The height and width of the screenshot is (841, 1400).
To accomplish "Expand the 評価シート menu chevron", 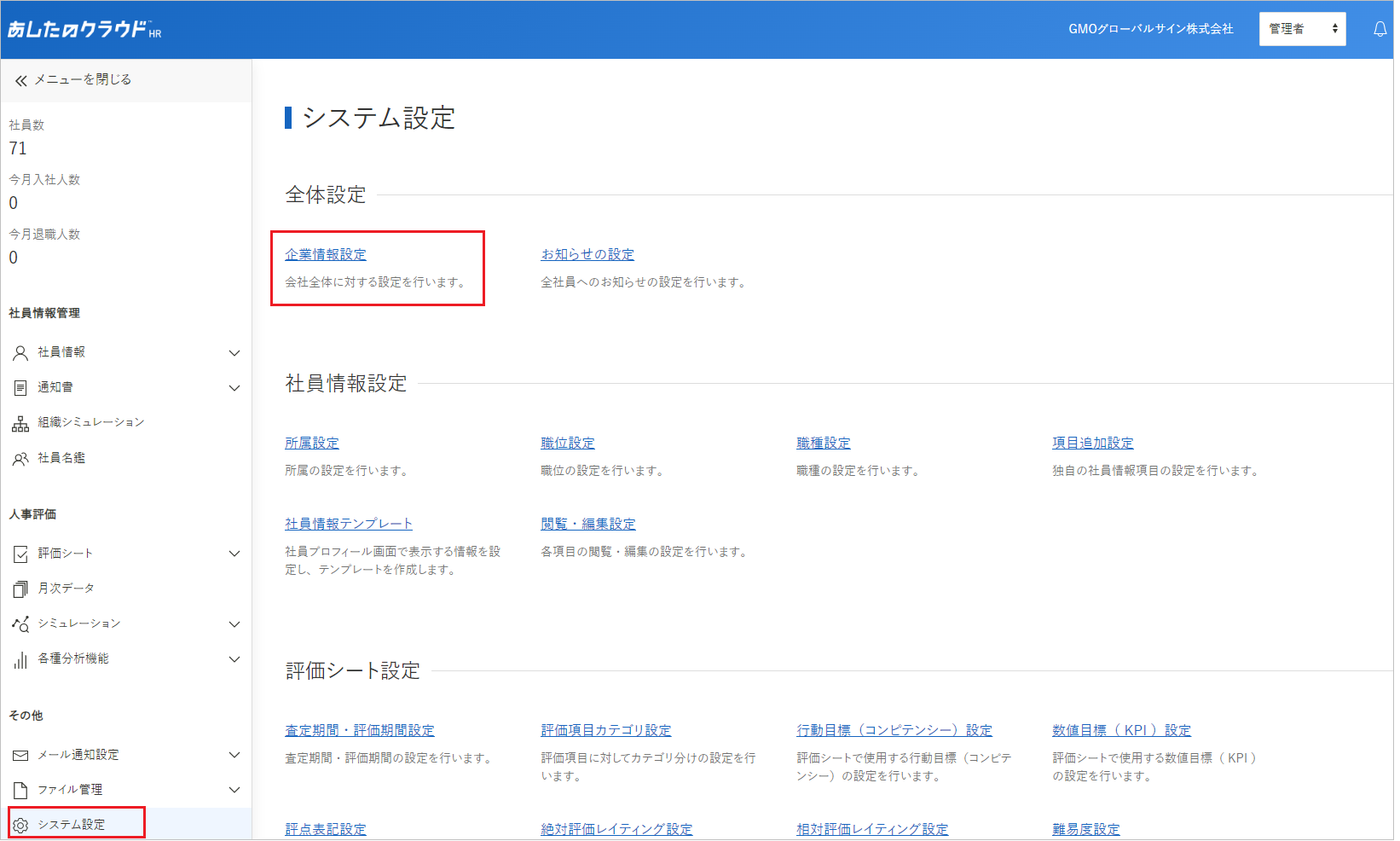I will click(x=234, y=554).
